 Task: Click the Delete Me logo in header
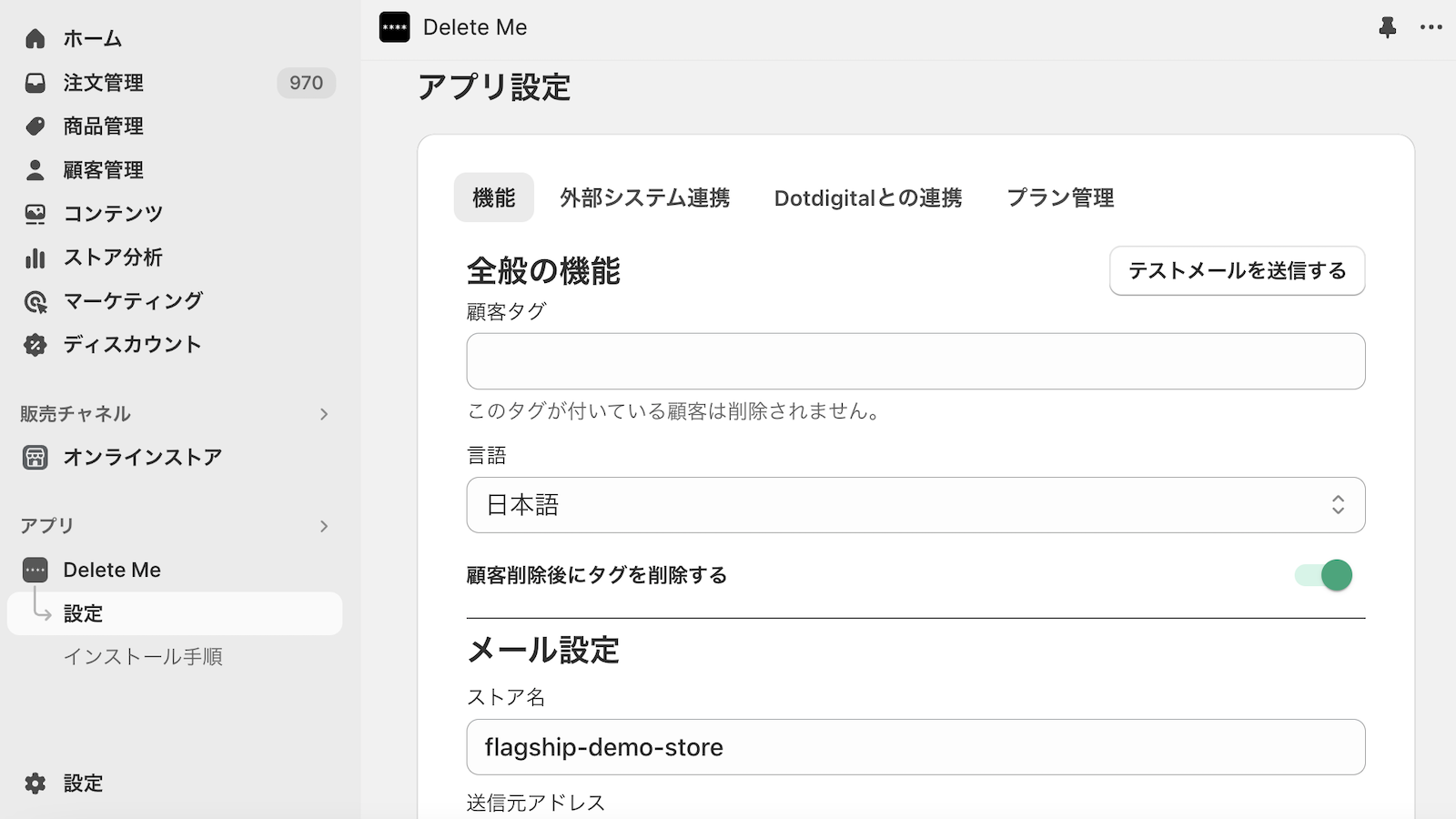(395, 27)
